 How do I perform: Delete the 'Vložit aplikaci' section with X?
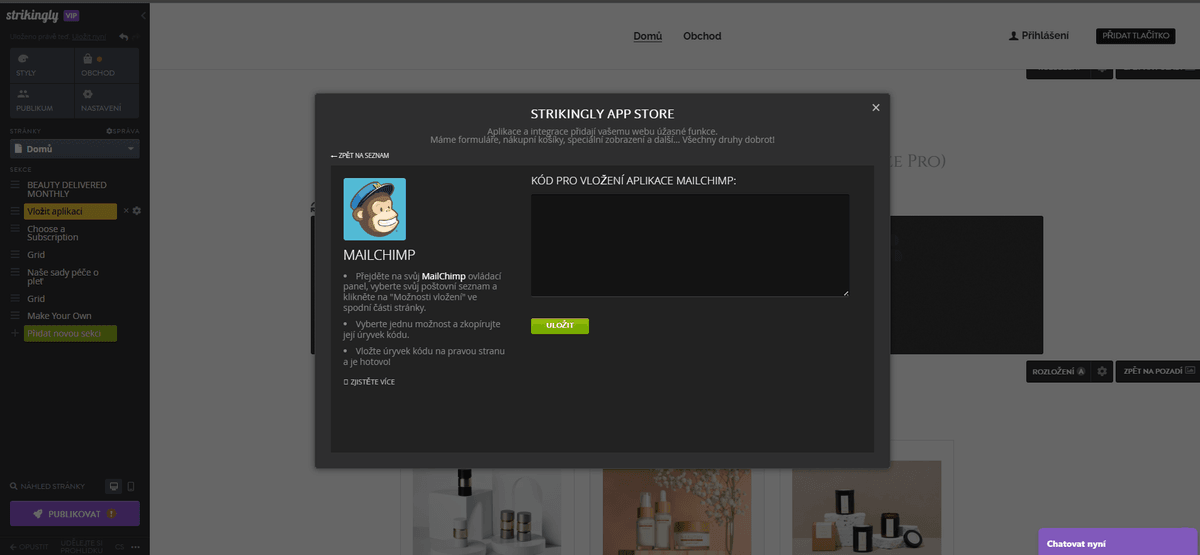[126, 211]
